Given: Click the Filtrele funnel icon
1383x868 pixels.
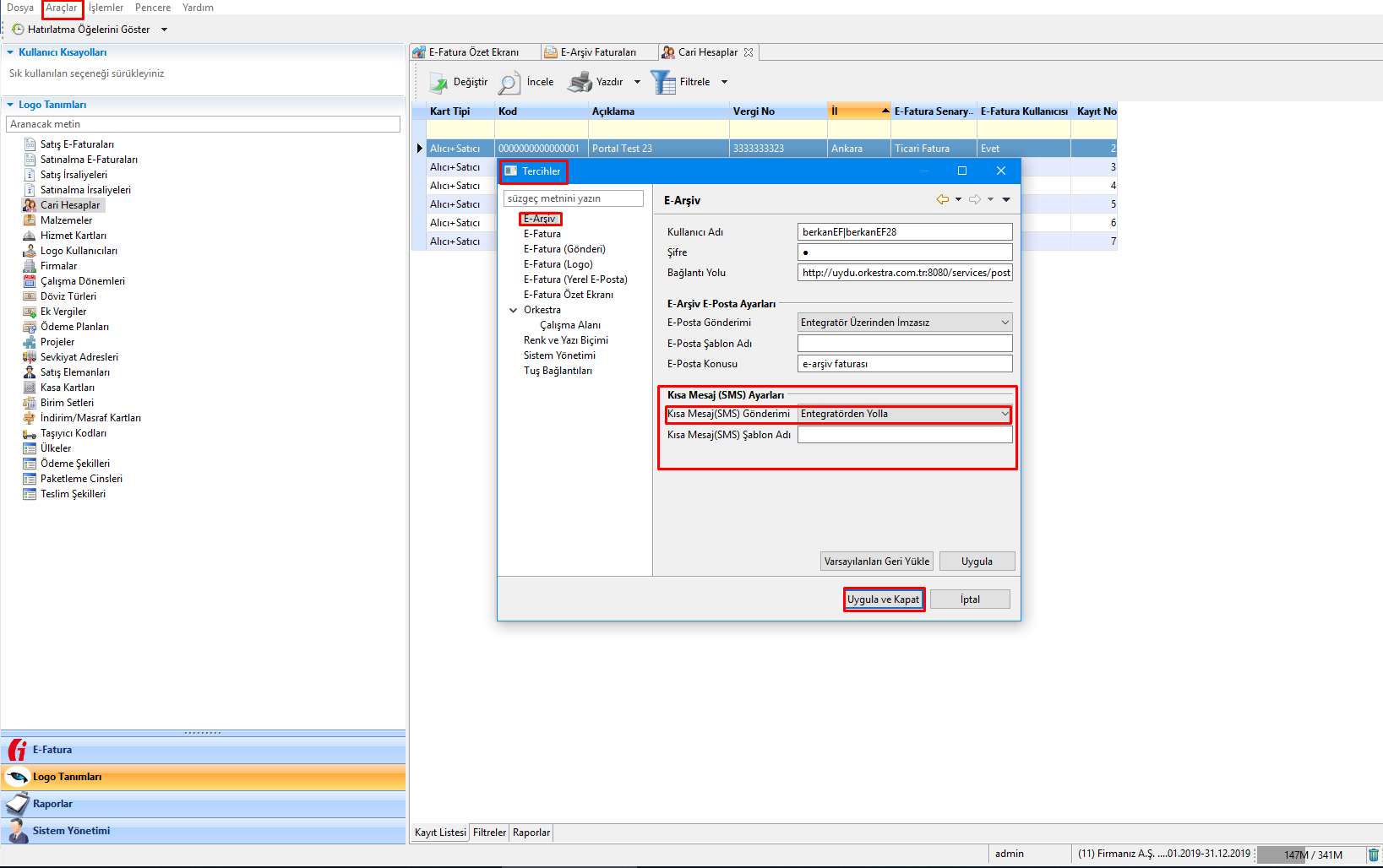Looking at the screenshot, I should click(663, 83).
